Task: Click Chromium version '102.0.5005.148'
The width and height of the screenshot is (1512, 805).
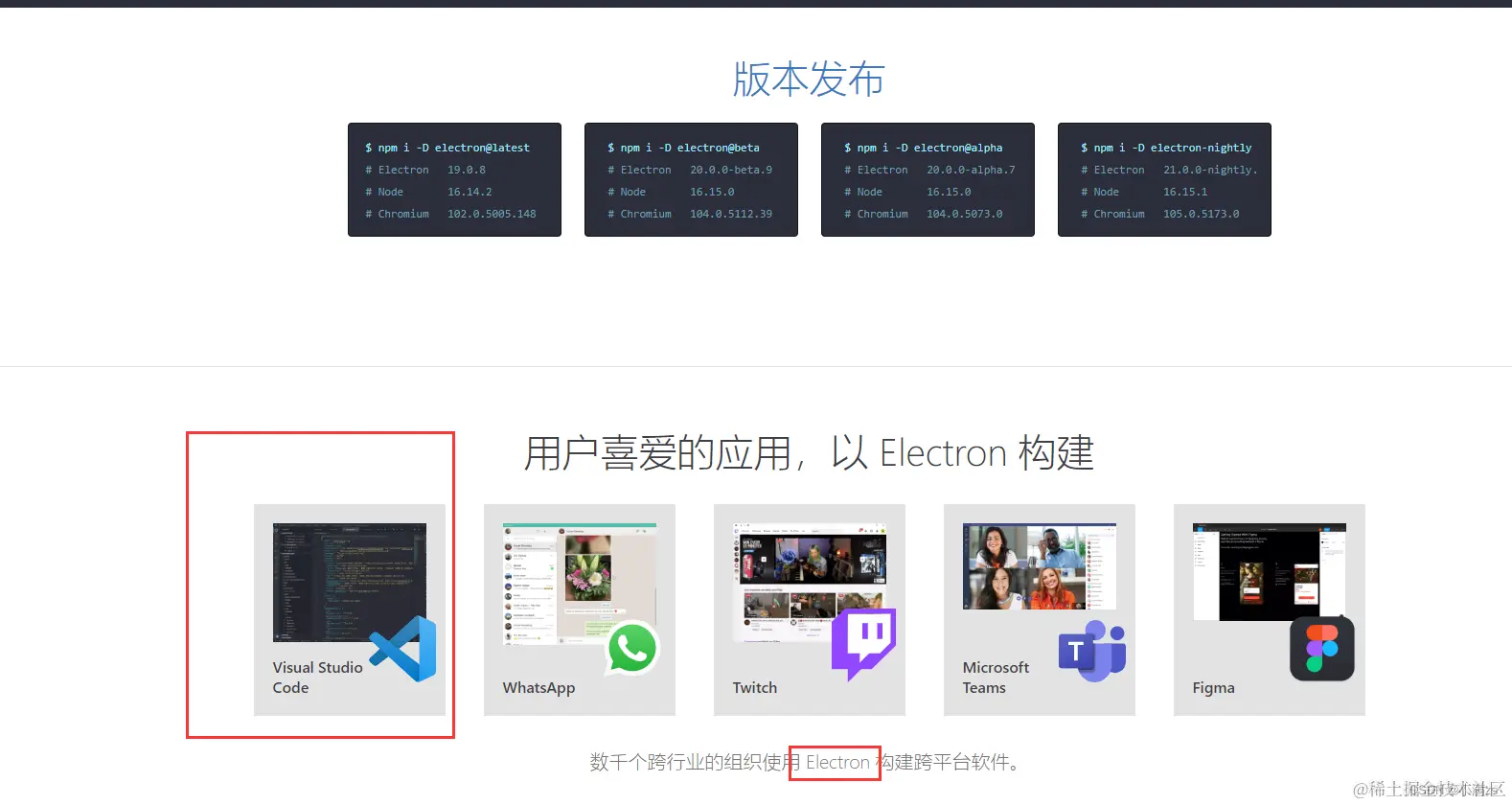Action: pyautogui.click(x=492, y=214)
